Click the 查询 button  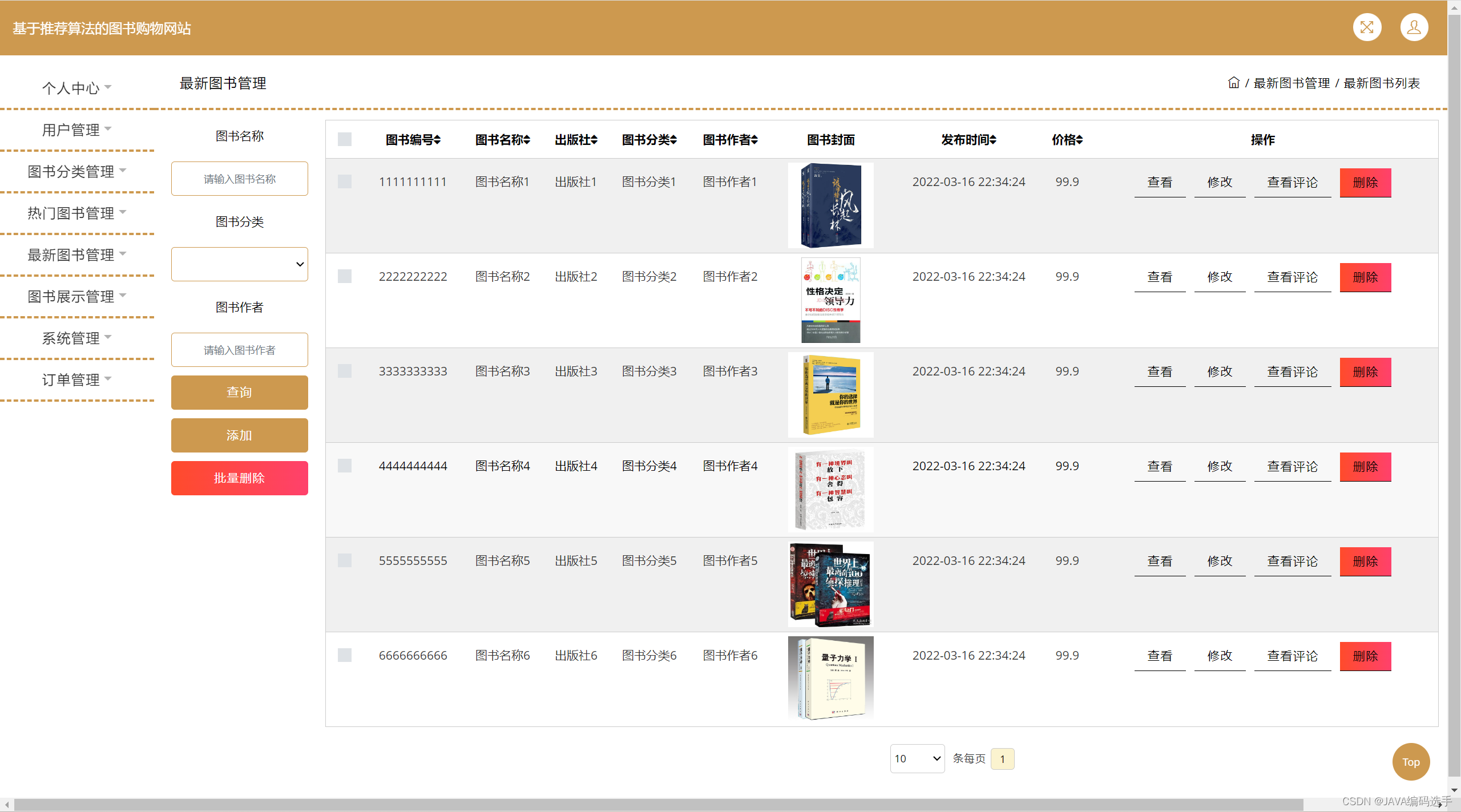(x=240, y=393)
